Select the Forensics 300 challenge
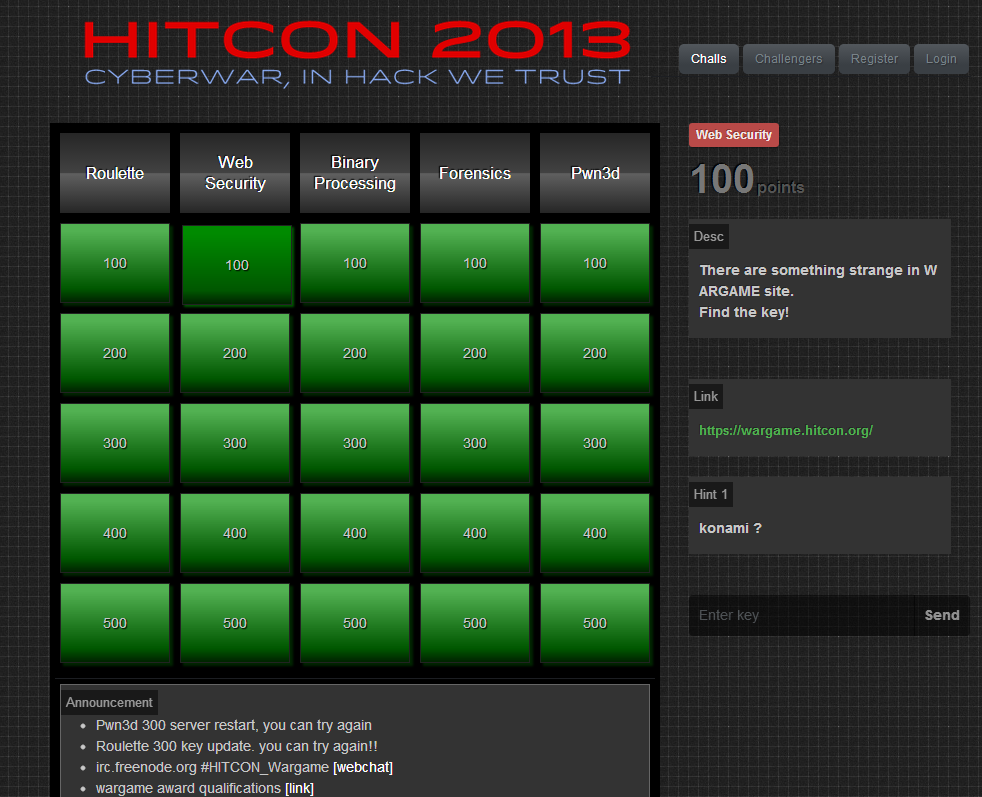Screen dimensions: 982x797 (x=475, y=443)
